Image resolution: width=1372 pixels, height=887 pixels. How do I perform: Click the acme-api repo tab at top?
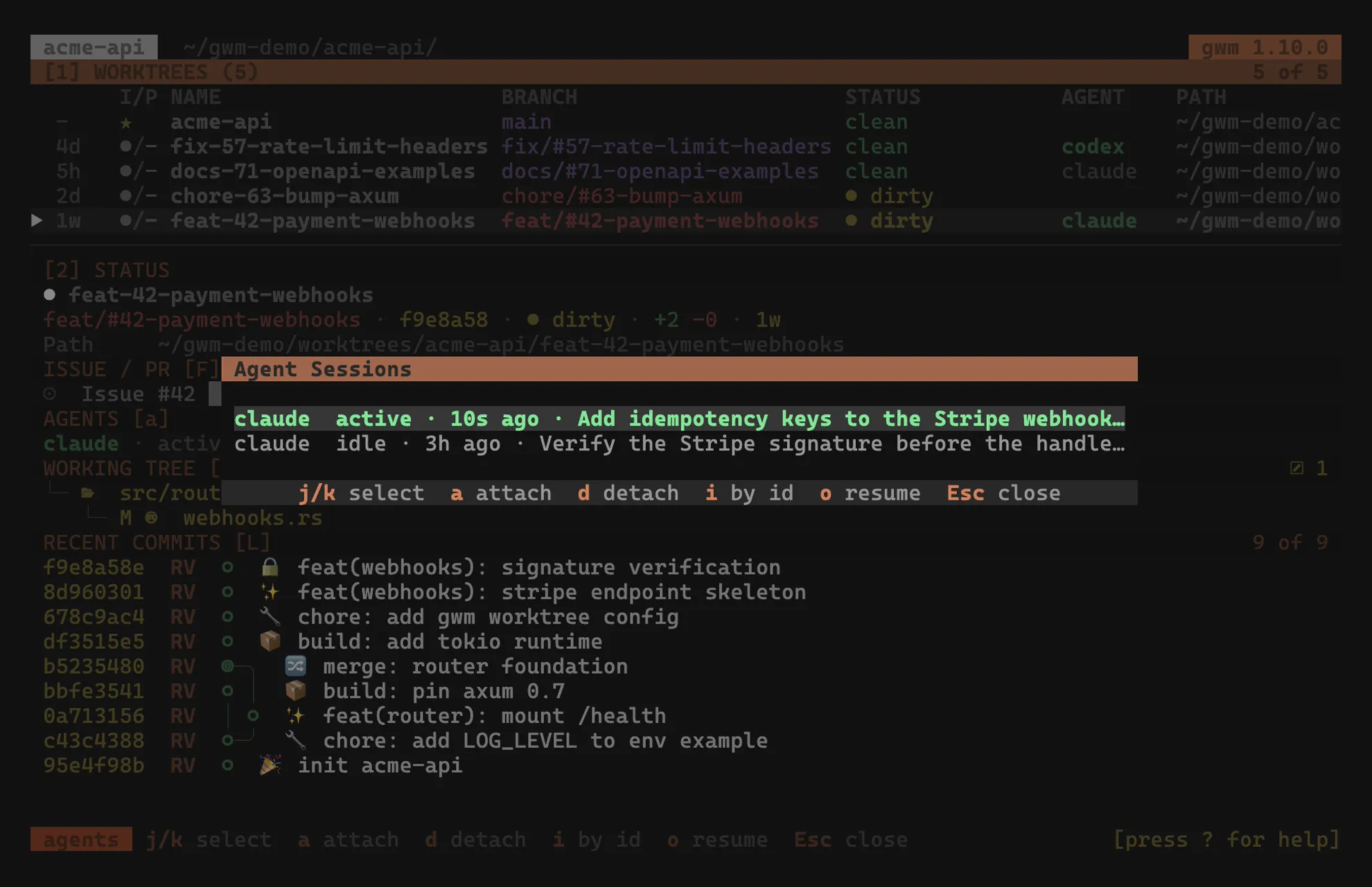coord(94,47)
